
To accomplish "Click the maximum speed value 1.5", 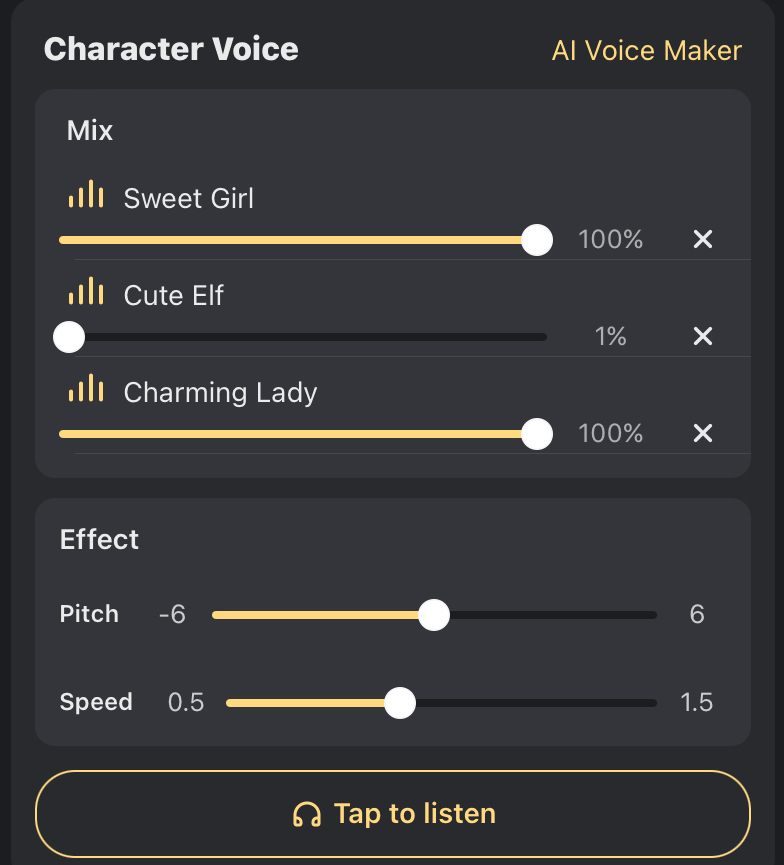I will (696, 702).
